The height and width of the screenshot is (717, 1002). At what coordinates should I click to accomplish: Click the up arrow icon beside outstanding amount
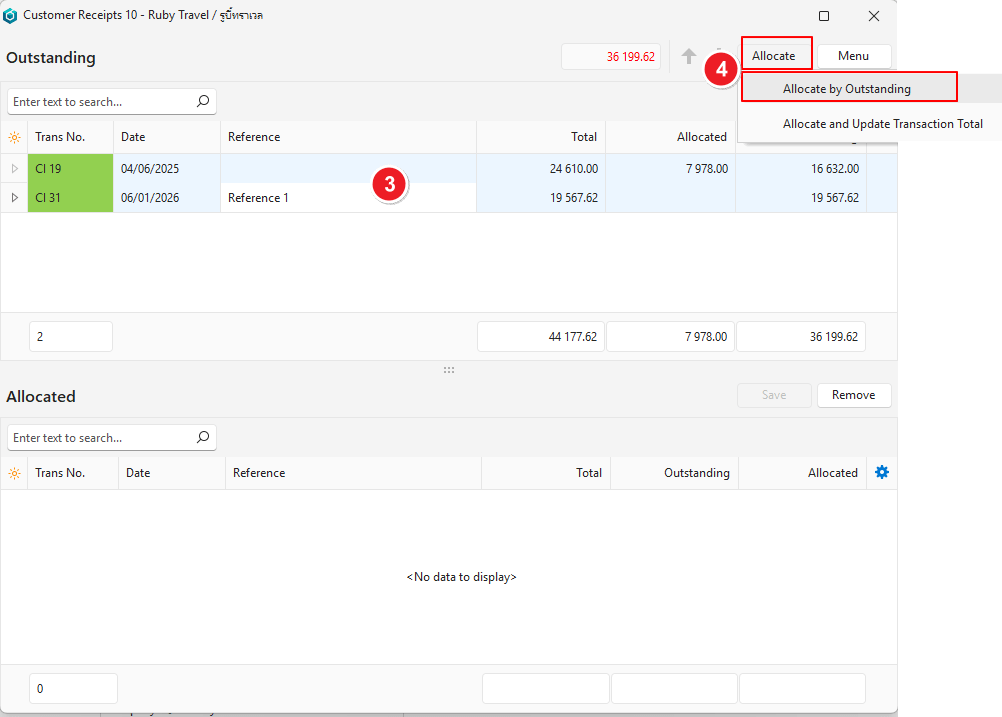[x=689, y=57]
